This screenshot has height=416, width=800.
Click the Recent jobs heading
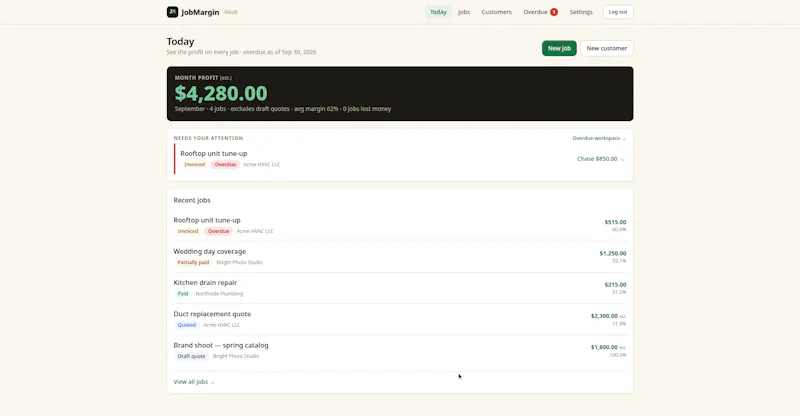point(192,200)
